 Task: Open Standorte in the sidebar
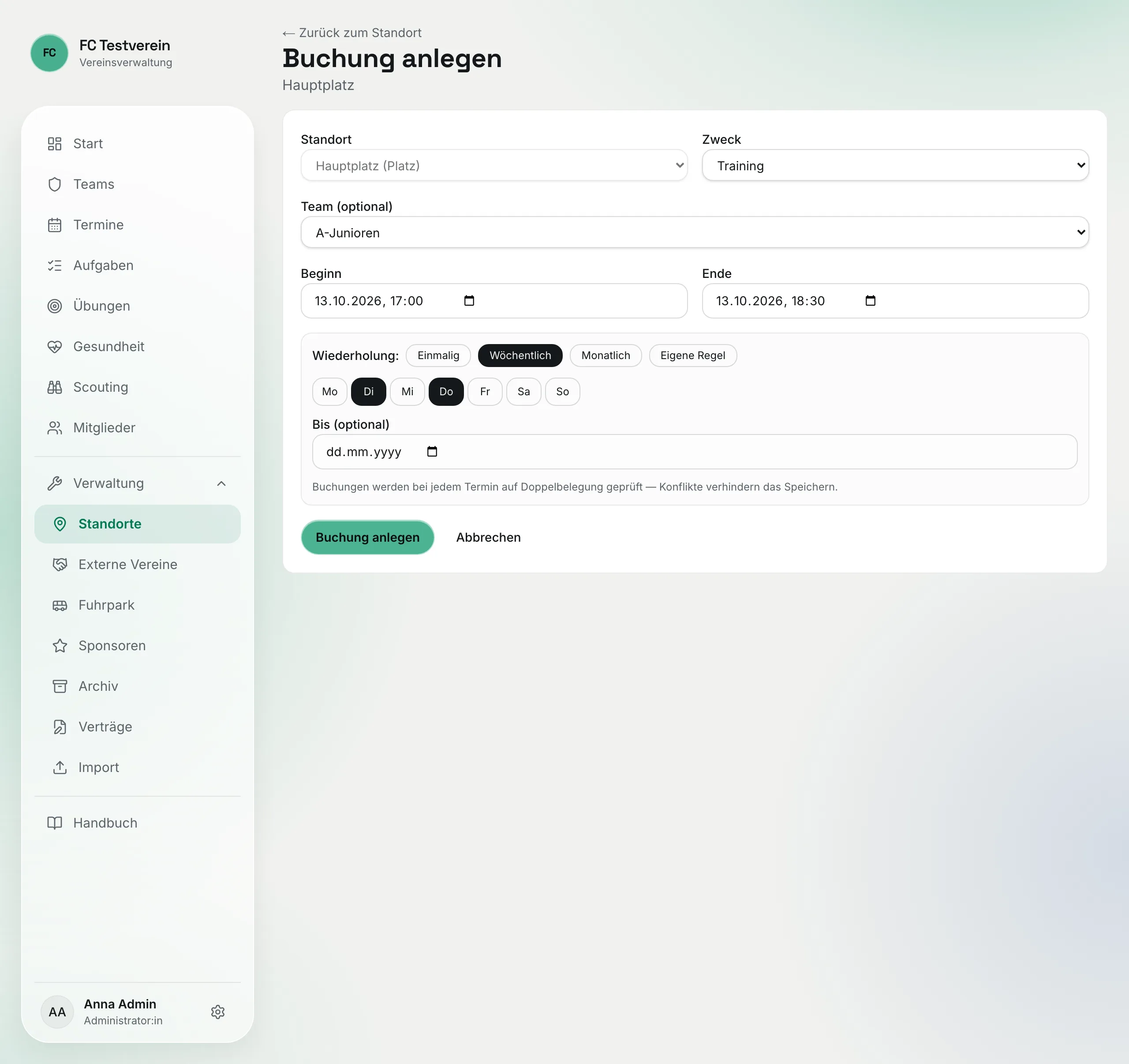pyautogui.click(x=138, y=525)
